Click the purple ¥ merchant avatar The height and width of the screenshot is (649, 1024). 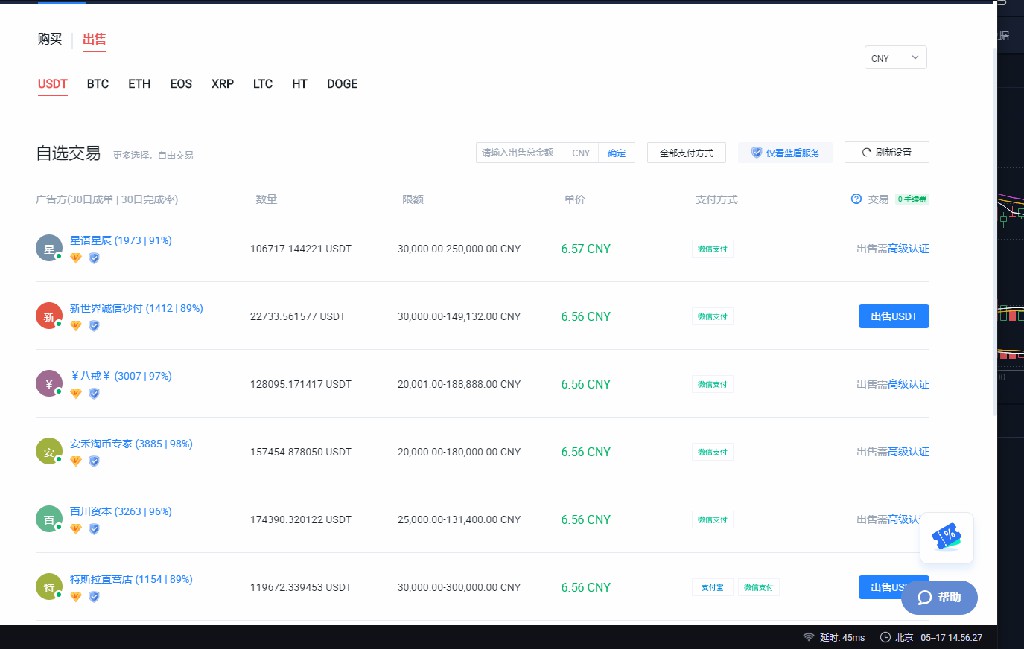coord(49,384)
